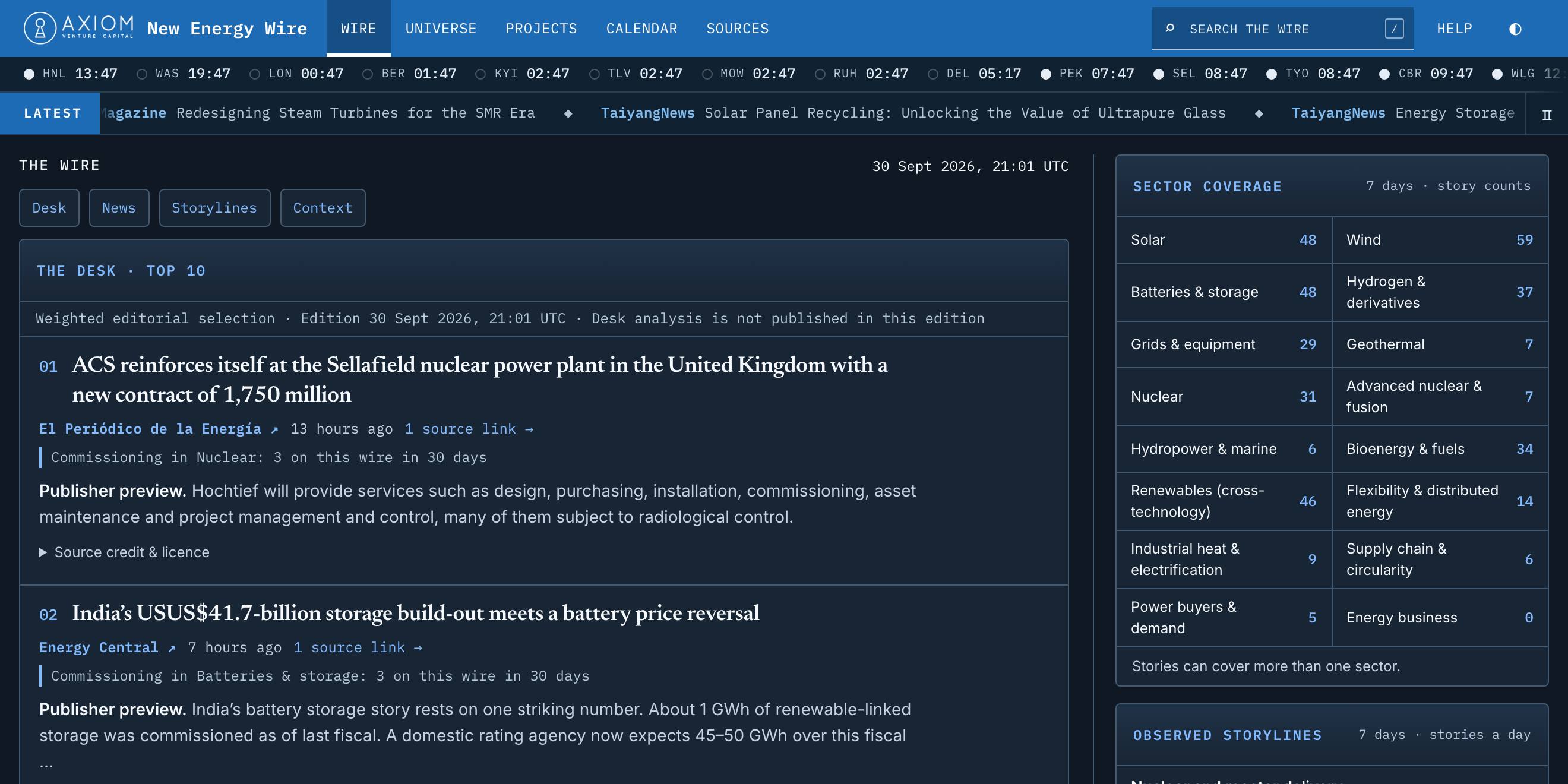Open the ACS story's 1 source link
Viewport: 1568px width, 784px height.
[x=469, y=428]
